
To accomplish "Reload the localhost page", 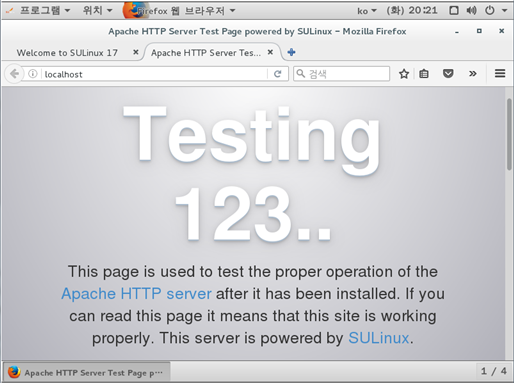I will [x=277, y=74].
